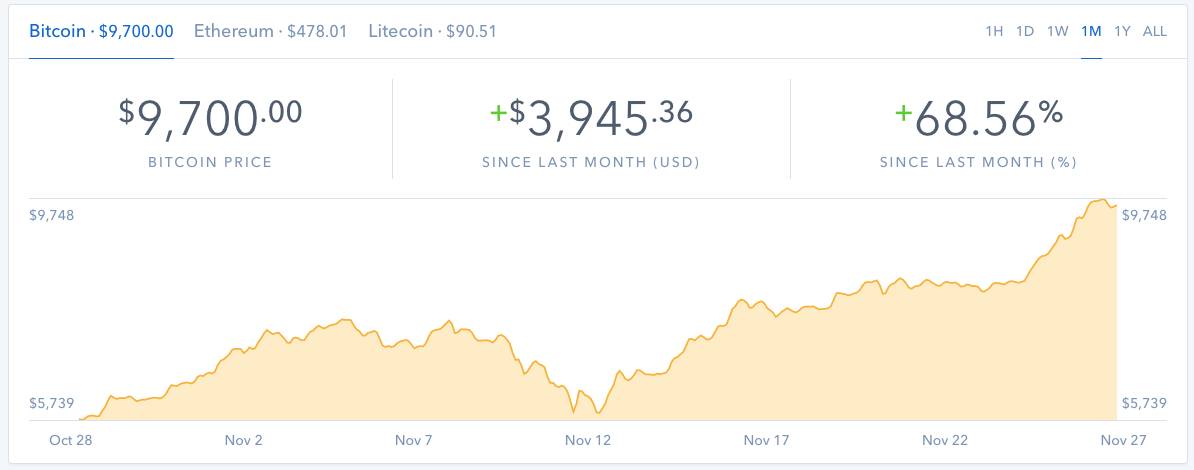
Task: Click the Oct 28 date label
Action: pyautogui.click(x=70, y=440)
